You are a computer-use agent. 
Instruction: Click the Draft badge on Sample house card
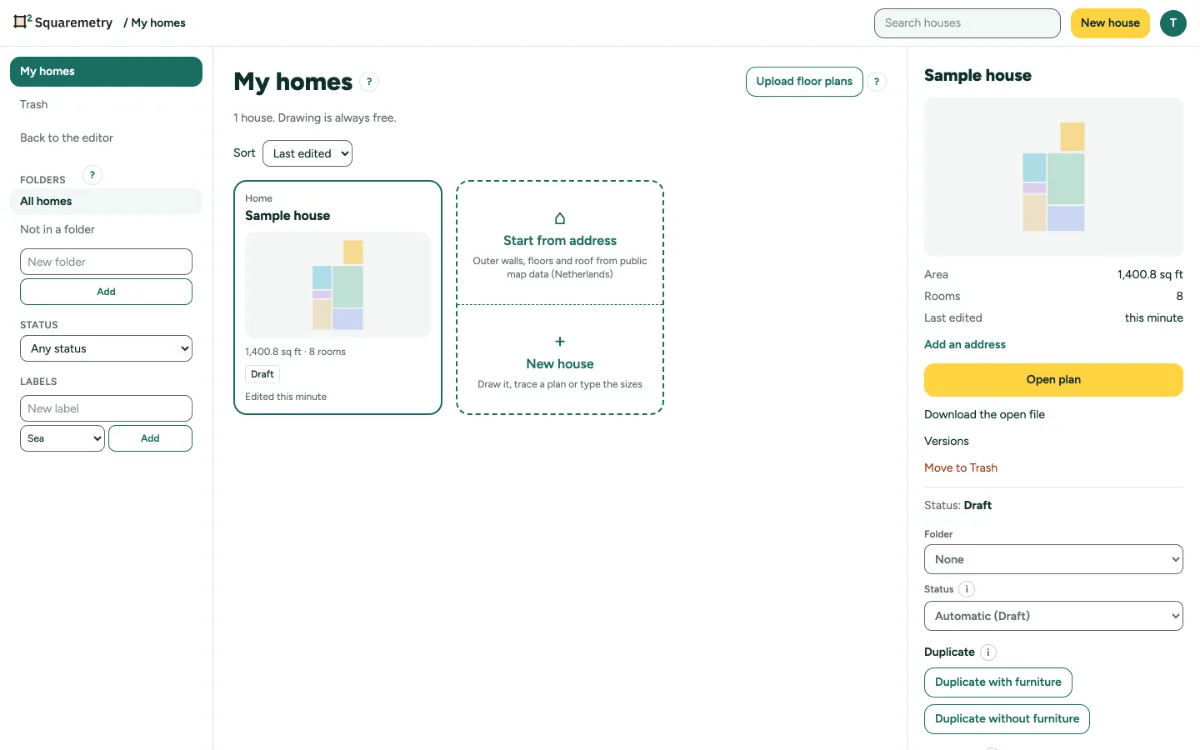coord(262,374)
